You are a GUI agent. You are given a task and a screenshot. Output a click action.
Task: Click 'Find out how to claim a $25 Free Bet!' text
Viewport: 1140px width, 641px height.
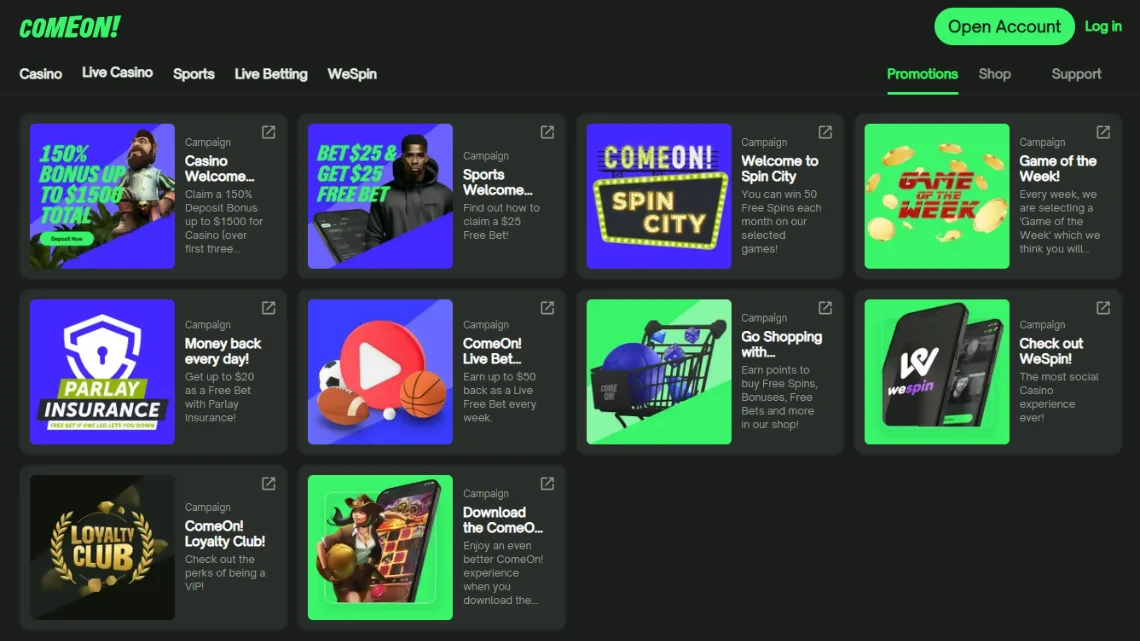[x=501, y=222]
